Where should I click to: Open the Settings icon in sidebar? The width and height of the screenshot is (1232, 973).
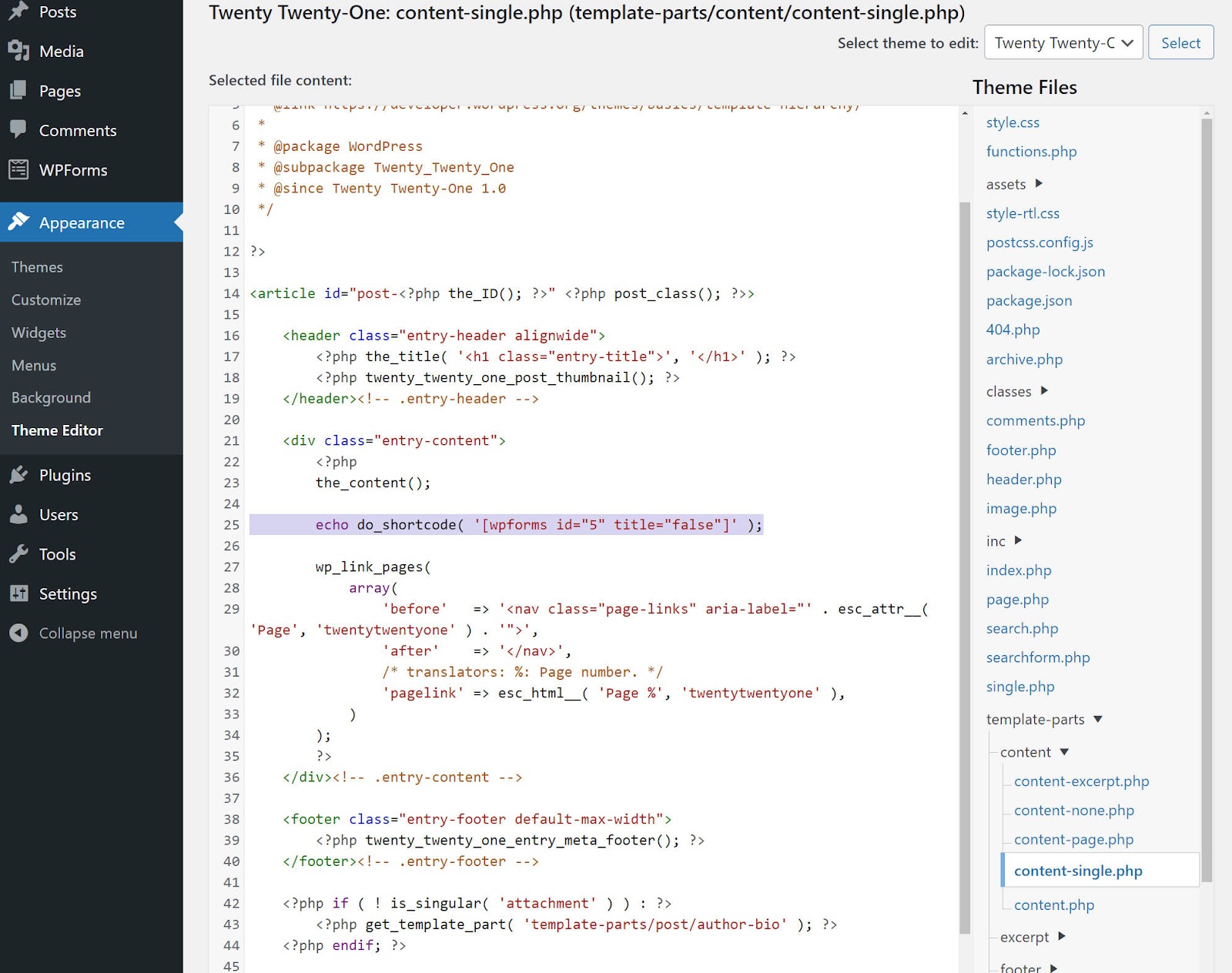[19, 593]
